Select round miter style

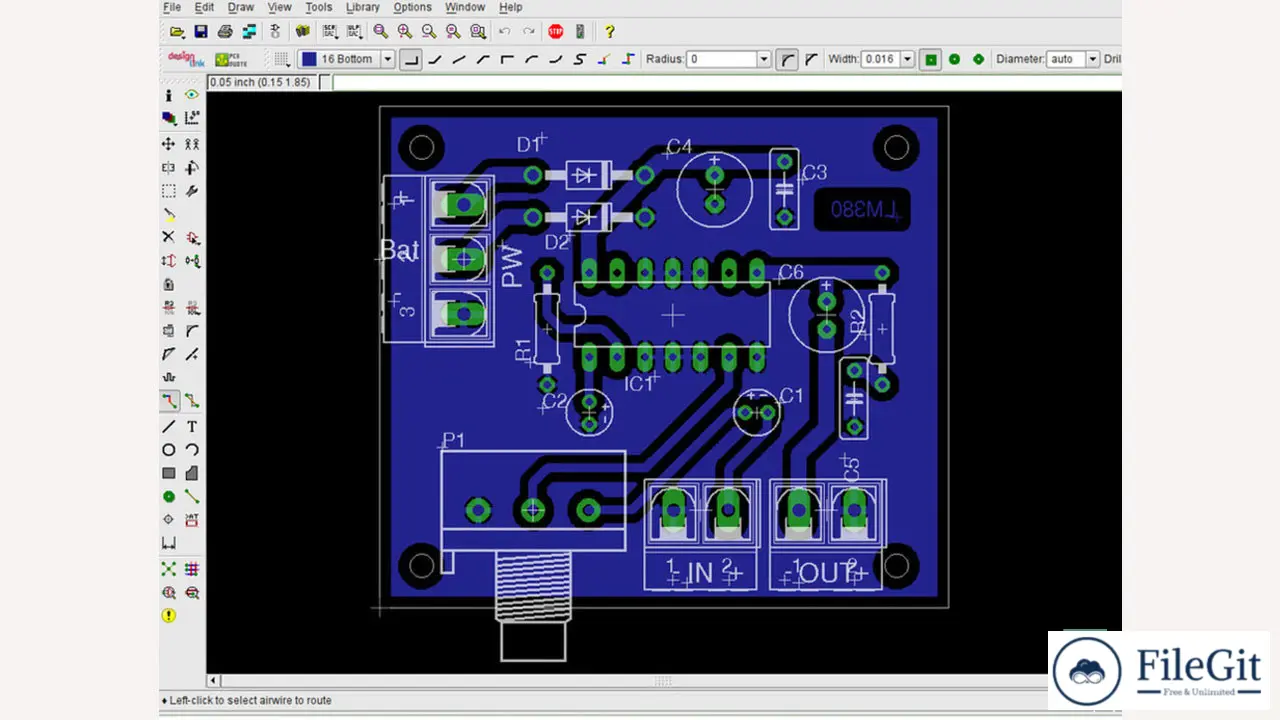[787, 59]
